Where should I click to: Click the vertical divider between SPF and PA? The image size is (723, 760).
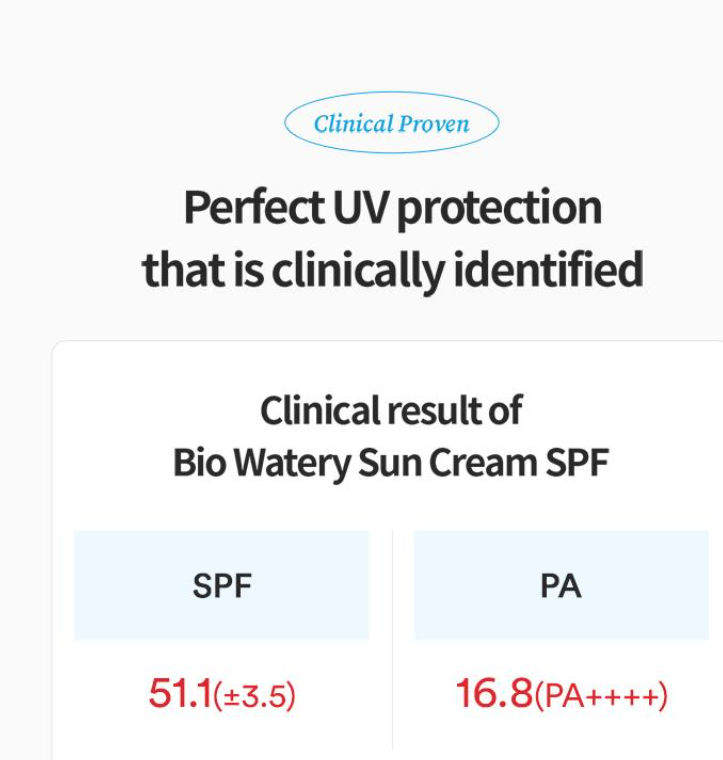(x=392, y=640)
